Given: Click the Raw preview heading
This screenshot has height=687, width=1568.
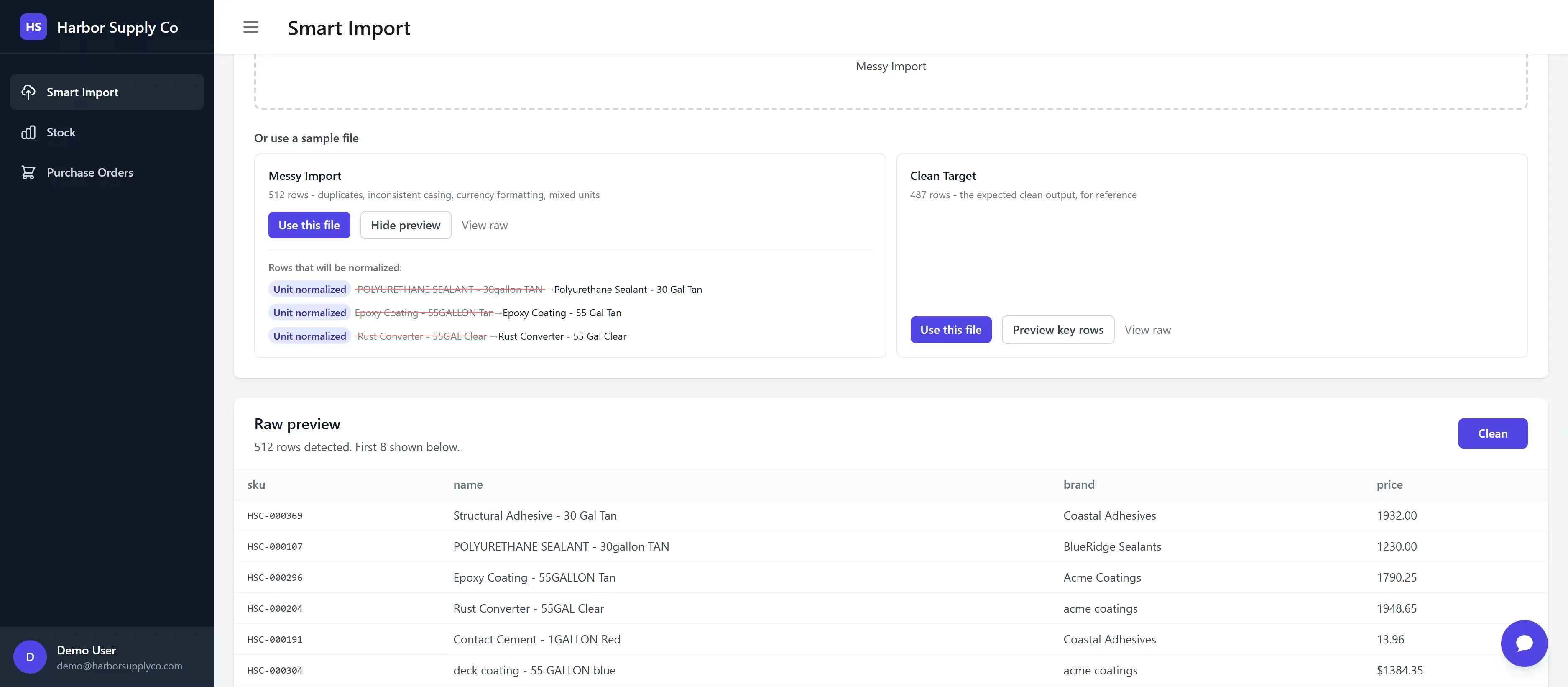Looking at the screenshot, I should [297, 424].
